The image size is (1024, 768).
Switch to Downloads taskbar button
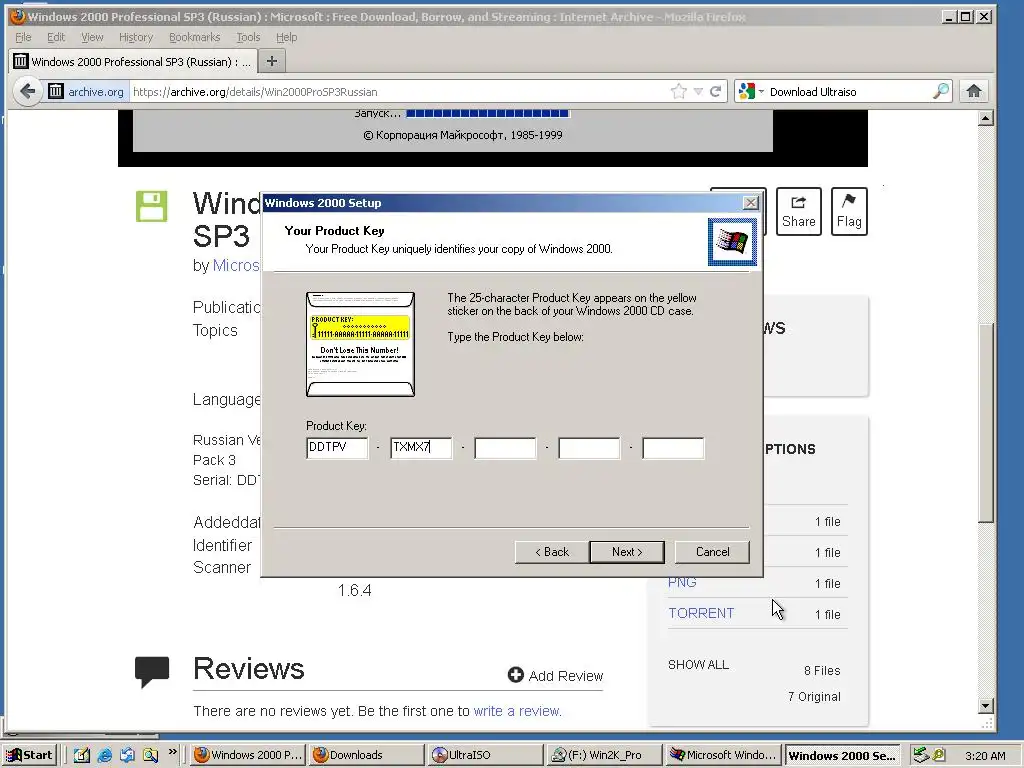tap(366, 755)
